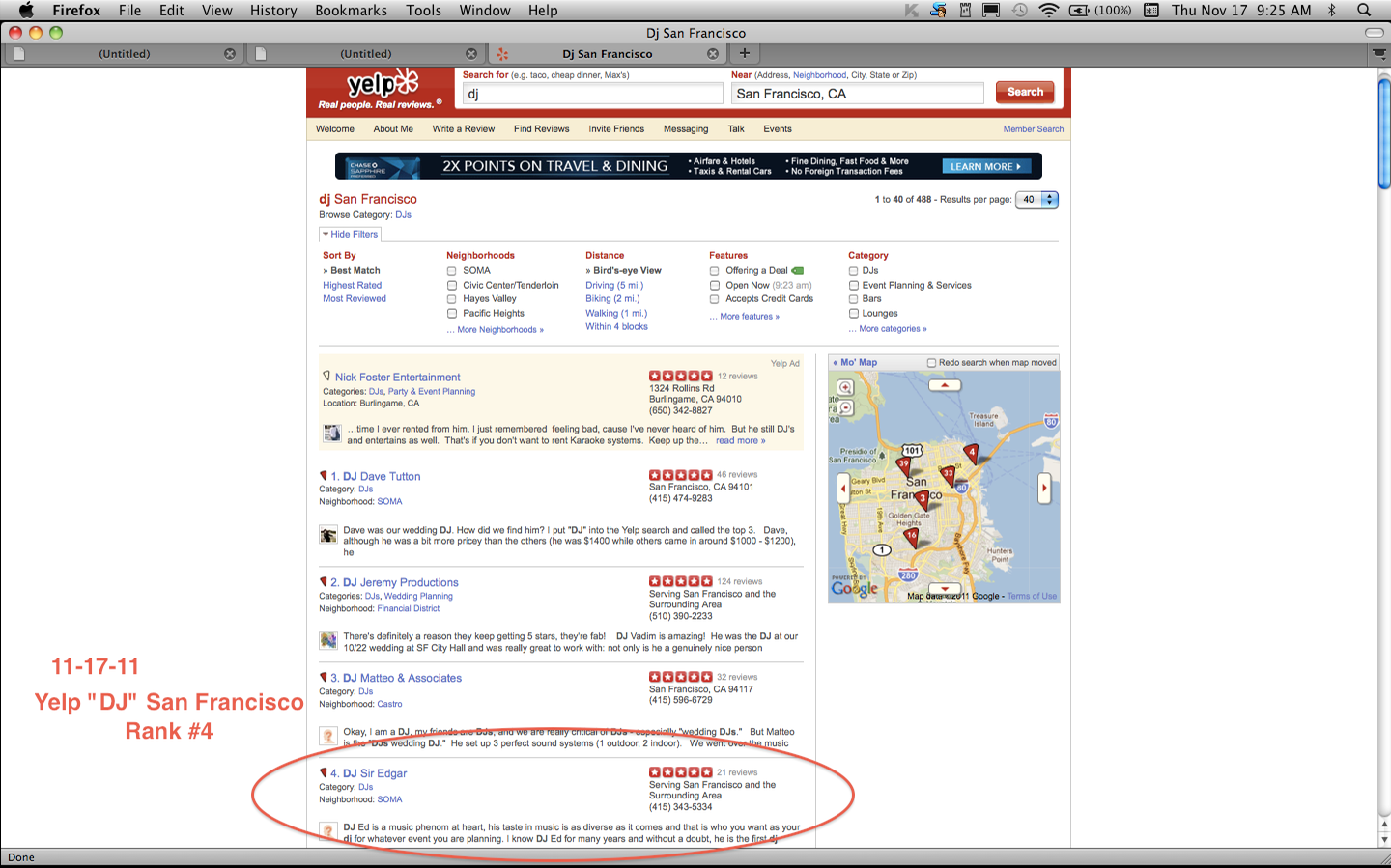Image resolution: width=1391 pixels, height=868 pixels.
Task: Click the page vertical scrollbar thumb
Action: pos(1384,135)
